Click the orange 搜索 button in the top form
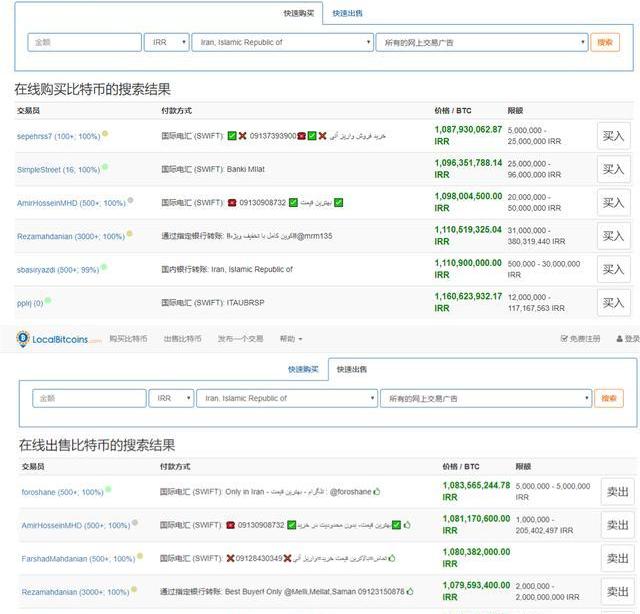 tap(605, 42)
